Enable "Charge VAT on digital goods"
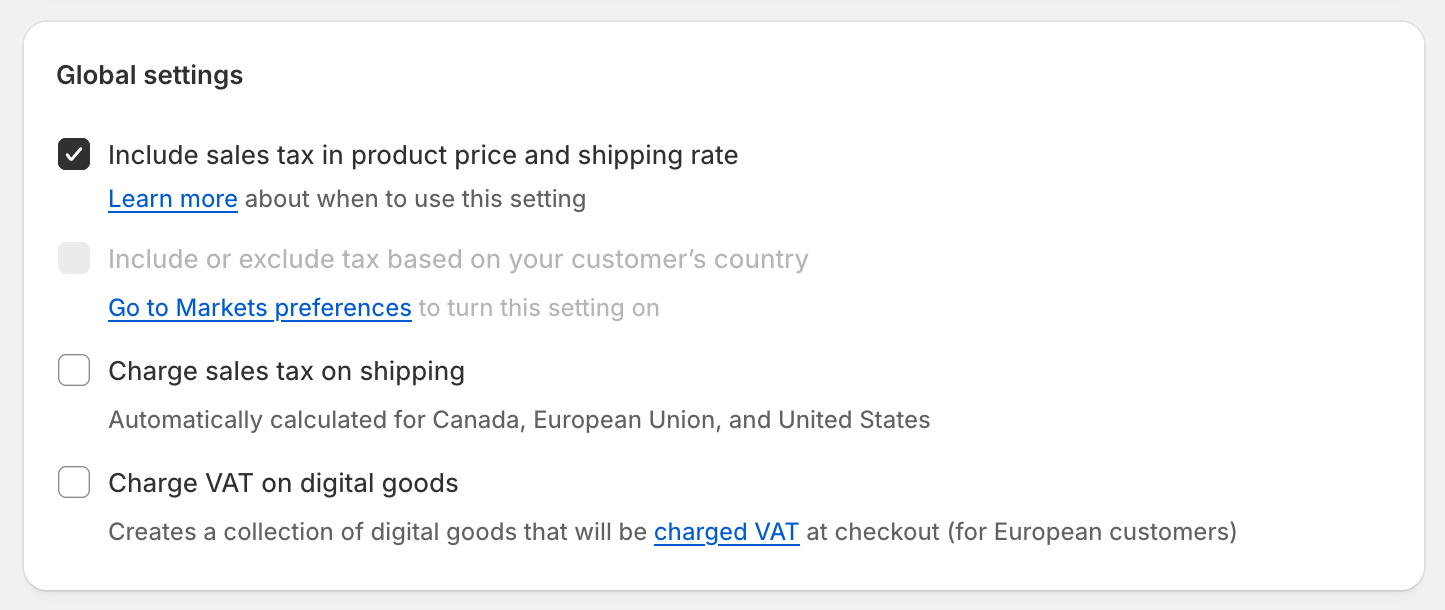This screenshot has width=1445, height=610. click(74, 482)
